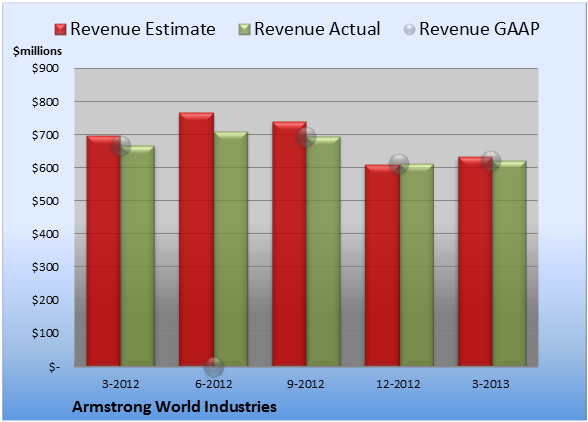
Task: Select the green actual bar for 12-2012
Action: coord(416,265)
